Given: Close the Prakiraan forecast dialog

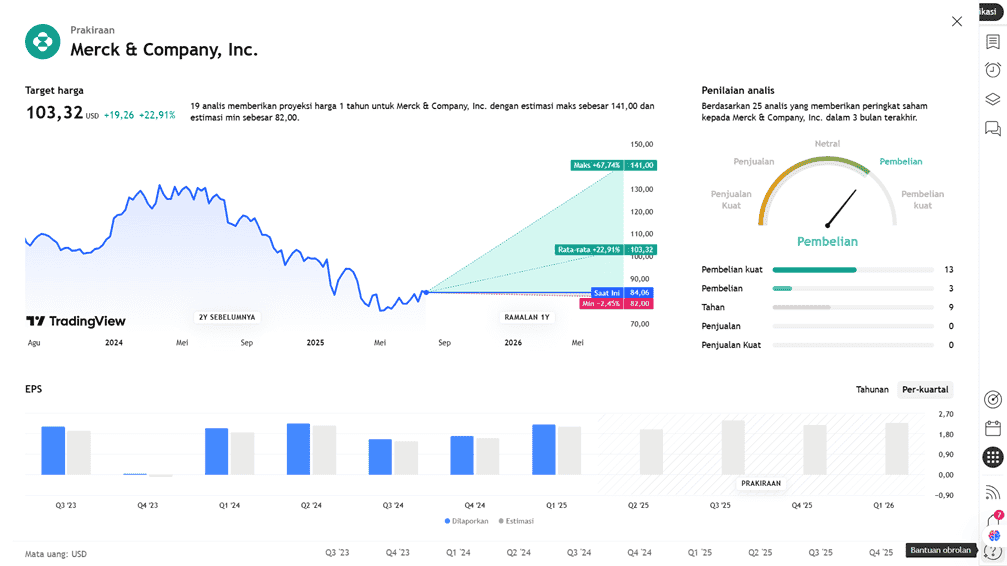Looking at the screenshot, I should [x=957, y=21].
